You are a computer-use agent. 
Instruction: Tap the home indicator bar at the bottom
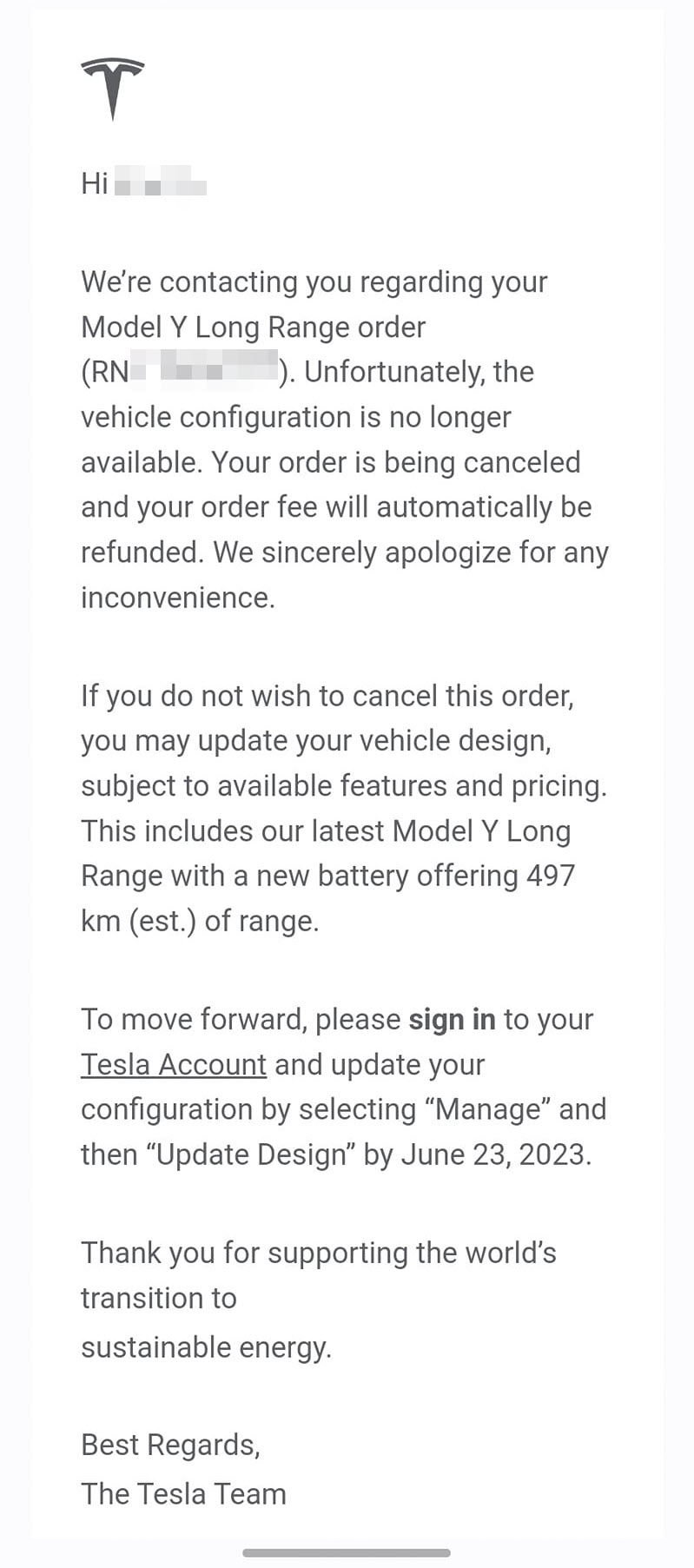[347, 1552]
